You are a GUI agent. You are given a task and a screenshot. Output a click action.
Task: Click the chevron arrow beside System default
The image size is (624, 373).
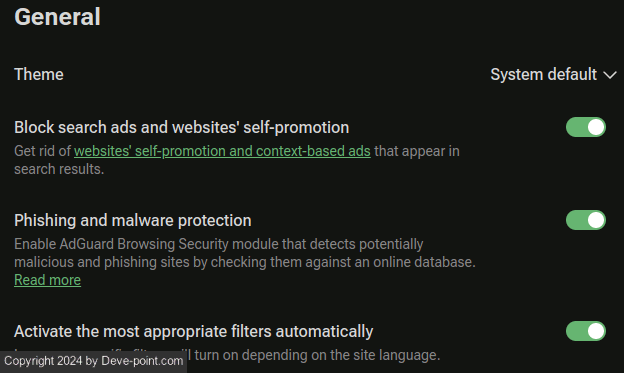610,75
